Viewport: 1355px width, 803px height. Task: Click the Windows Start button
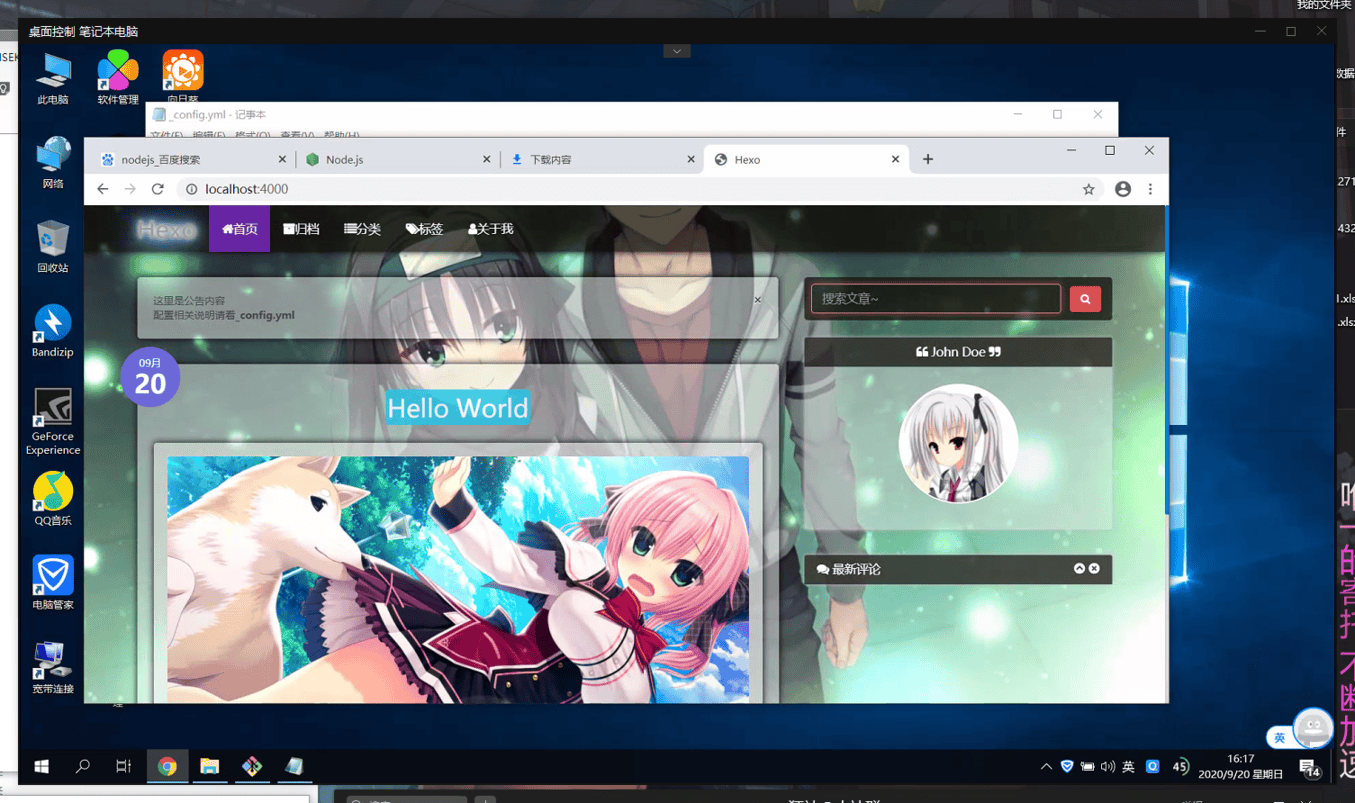(41, 766)
